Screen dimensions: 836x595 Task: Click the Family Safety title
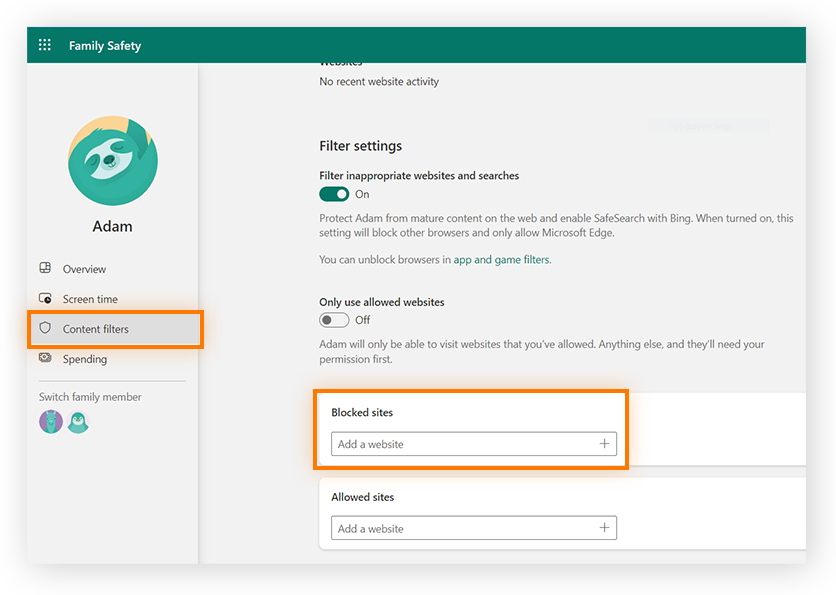point(105,46)
